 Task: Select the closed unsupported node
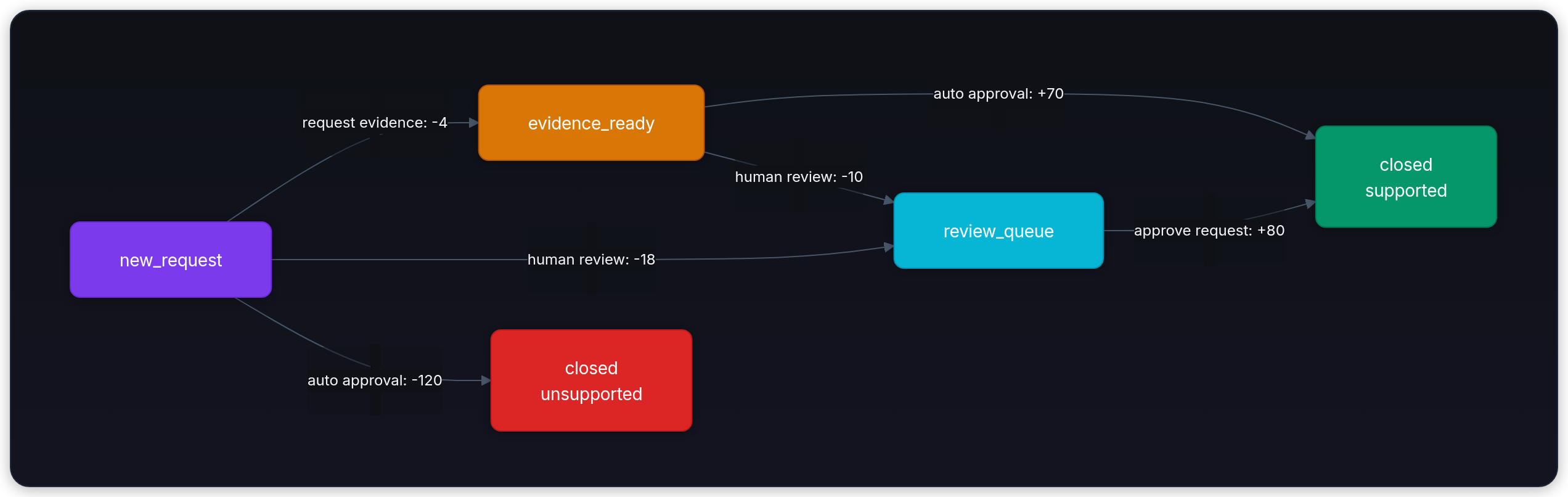(591, 380)
